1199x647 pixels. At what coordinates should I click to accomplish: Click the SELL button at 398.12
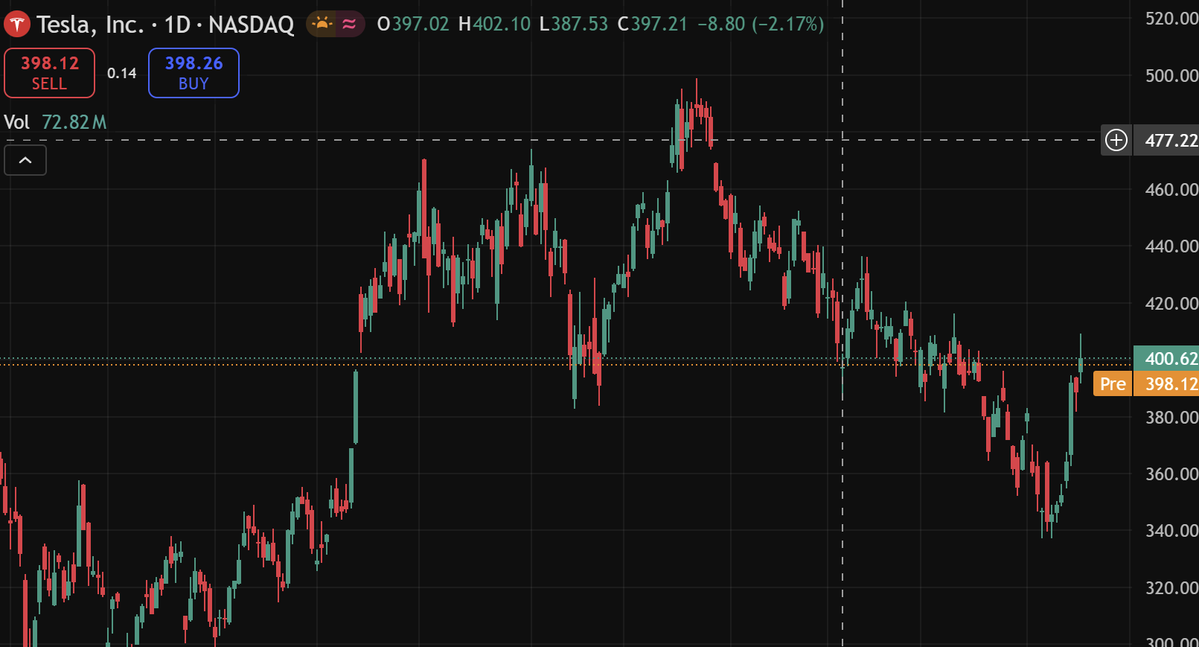coord(49,72)
